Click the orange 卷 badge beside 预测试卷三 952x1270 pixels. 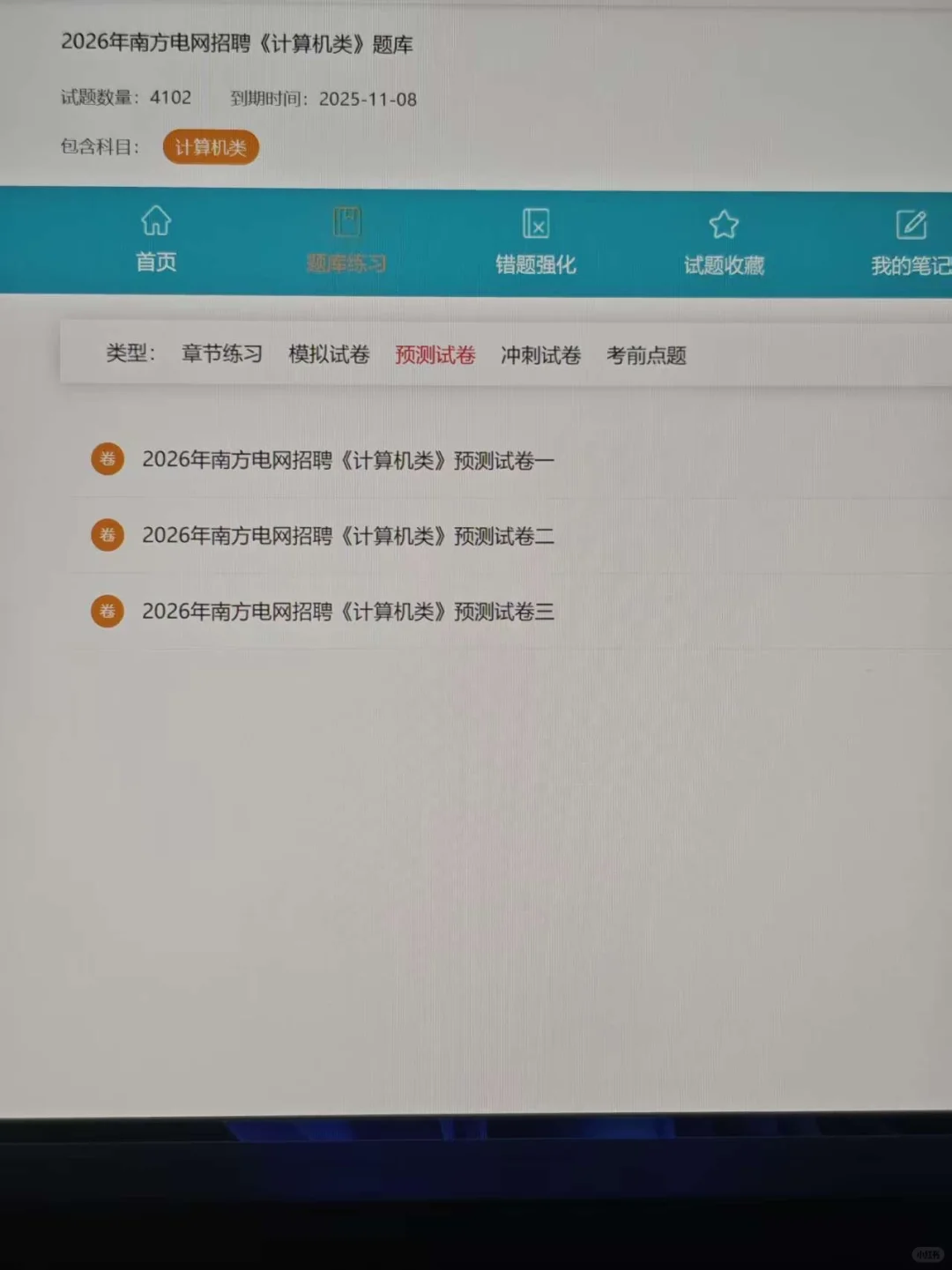coord(108,611)
